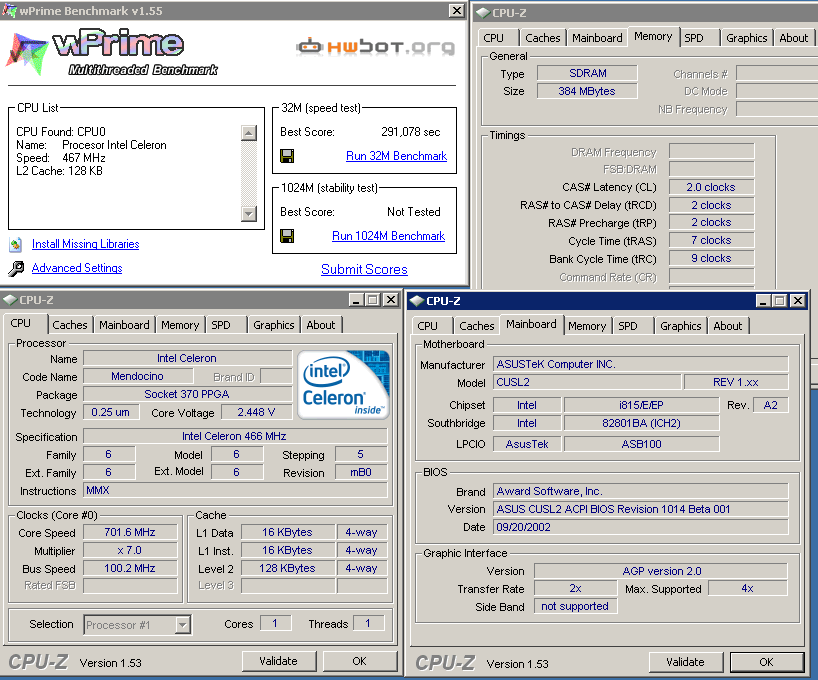The height and width of the screenshot is (680, 818).
Task: Run the 32M Benchmark
Action: tap(396, 156)
